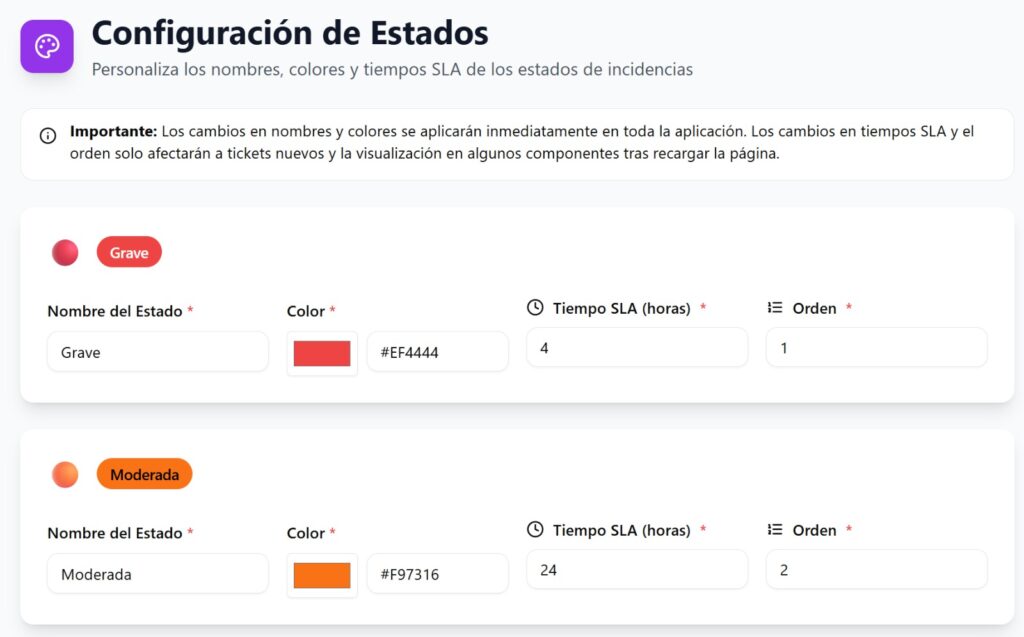Click the red Grave preview badge

(x=129, y=252)
